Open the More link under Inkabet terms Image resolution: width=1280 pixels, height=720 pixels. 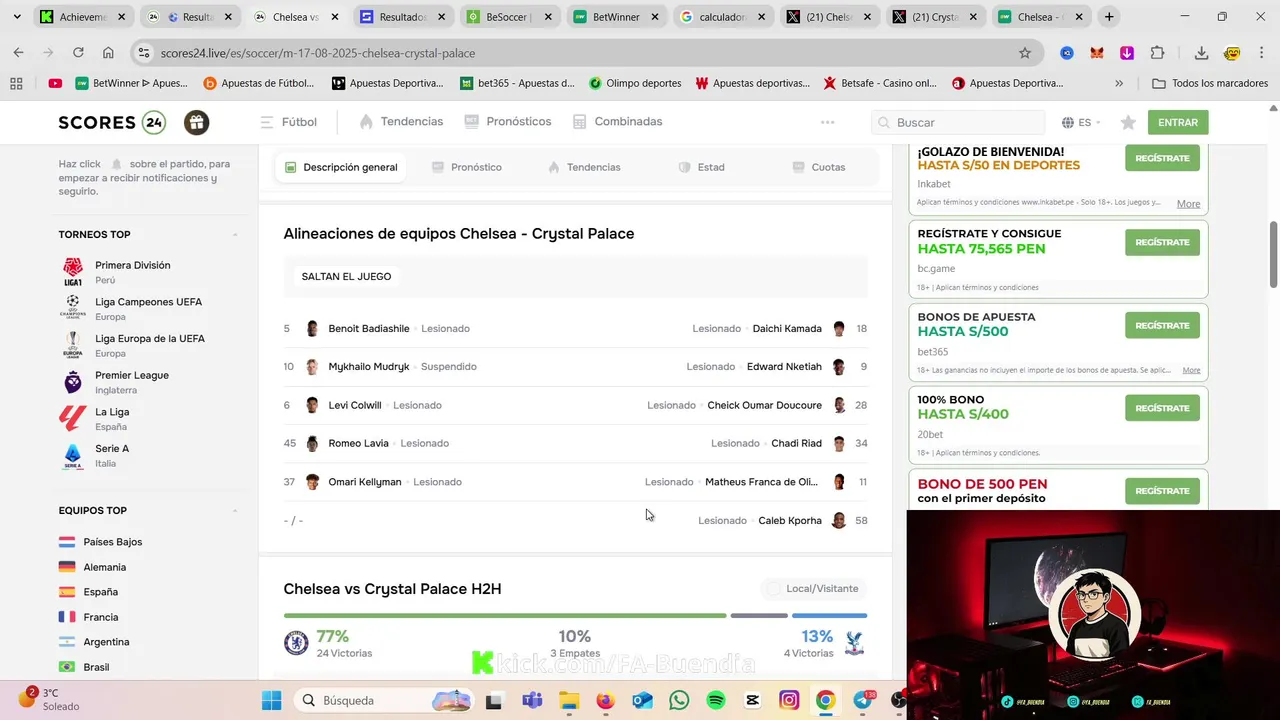[x=1188, y=204]
